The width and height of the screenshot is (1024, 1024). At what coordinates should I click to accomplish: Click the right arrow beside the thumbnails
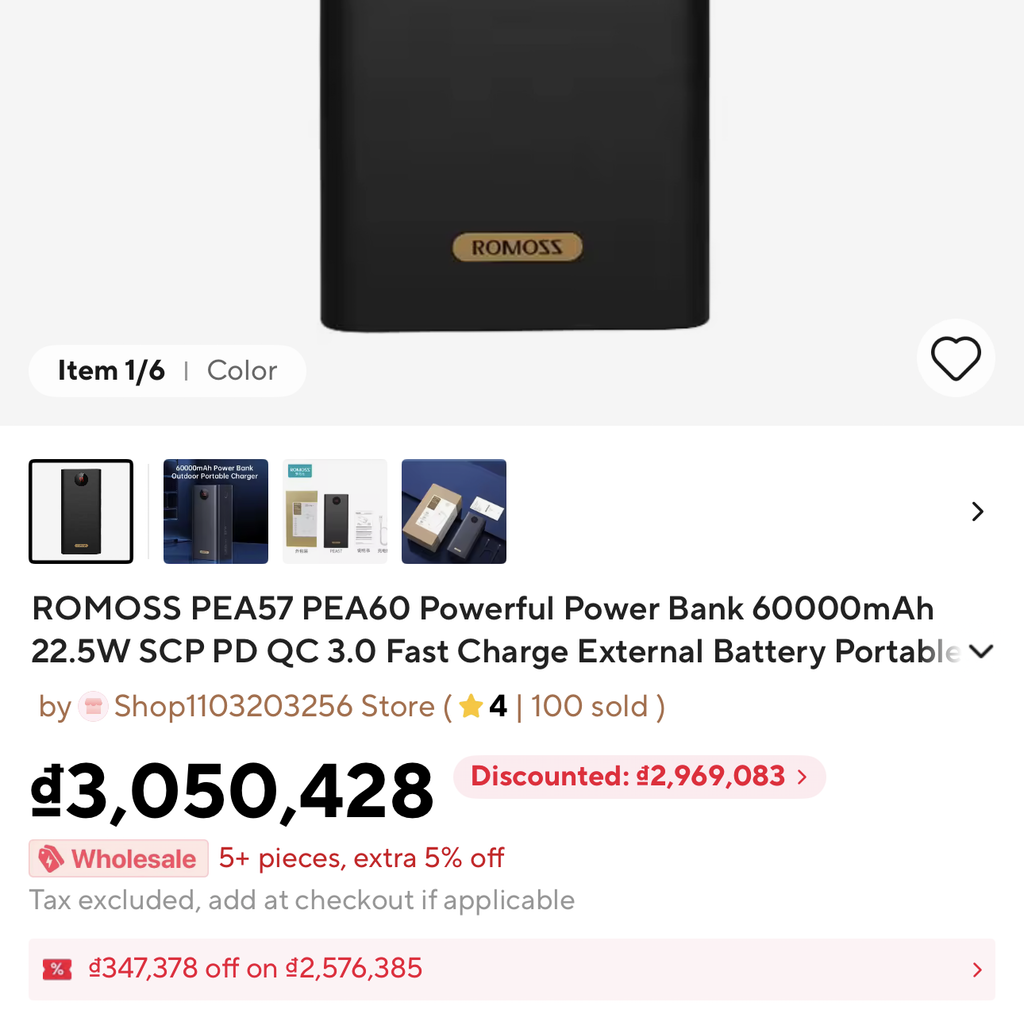(x=977, y=511)
